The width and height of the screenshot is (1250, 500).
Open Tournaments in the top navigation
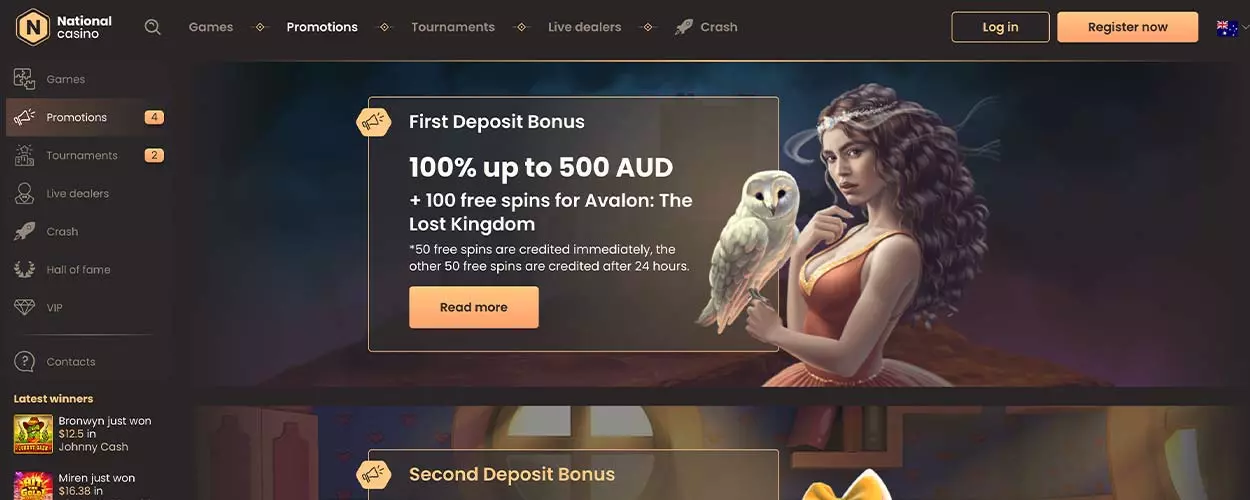coord(453,27)
